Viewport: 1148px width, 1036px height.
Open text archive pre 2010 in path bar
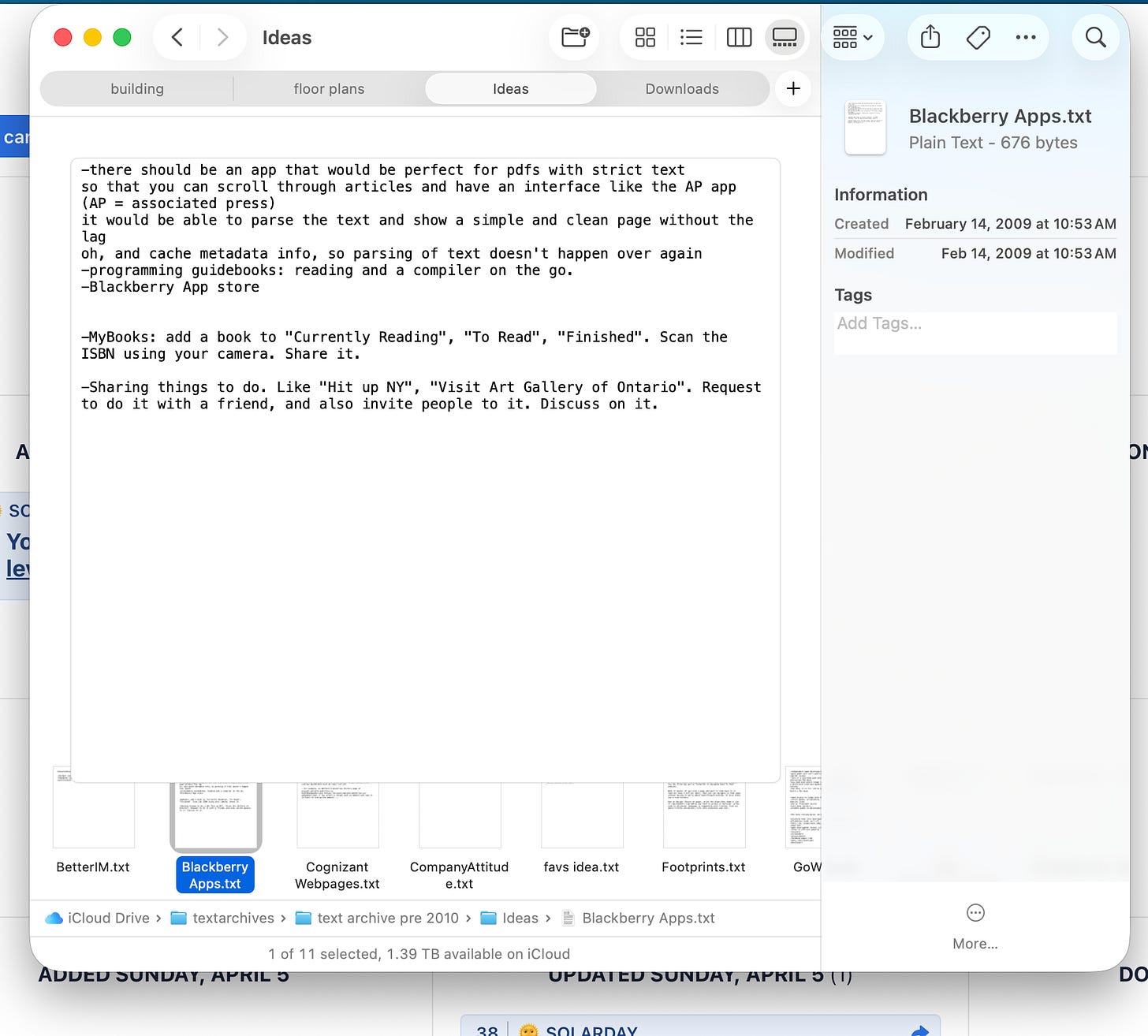click(x=377, y=918)
